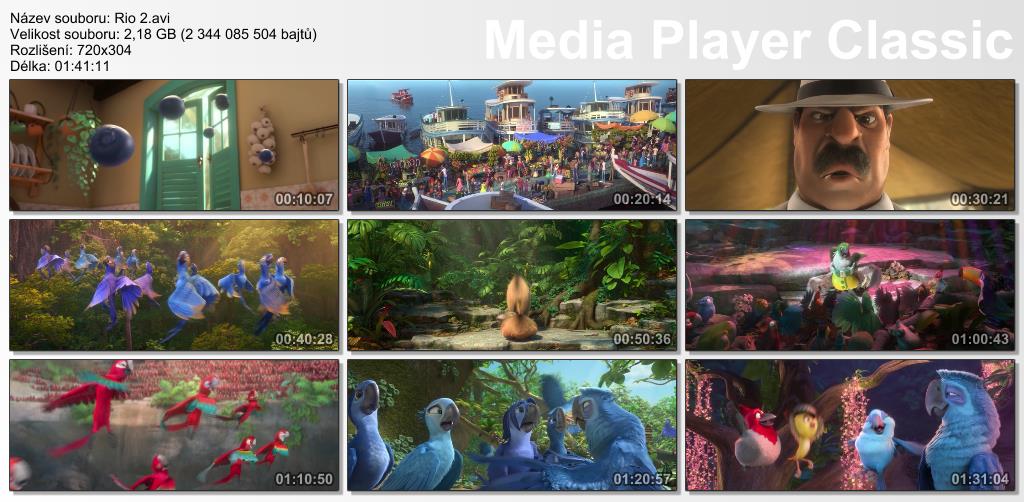Click the jungle clearing thumbnail with furry animal
This screenshot has width=1024, height=502.
[512, 285]
